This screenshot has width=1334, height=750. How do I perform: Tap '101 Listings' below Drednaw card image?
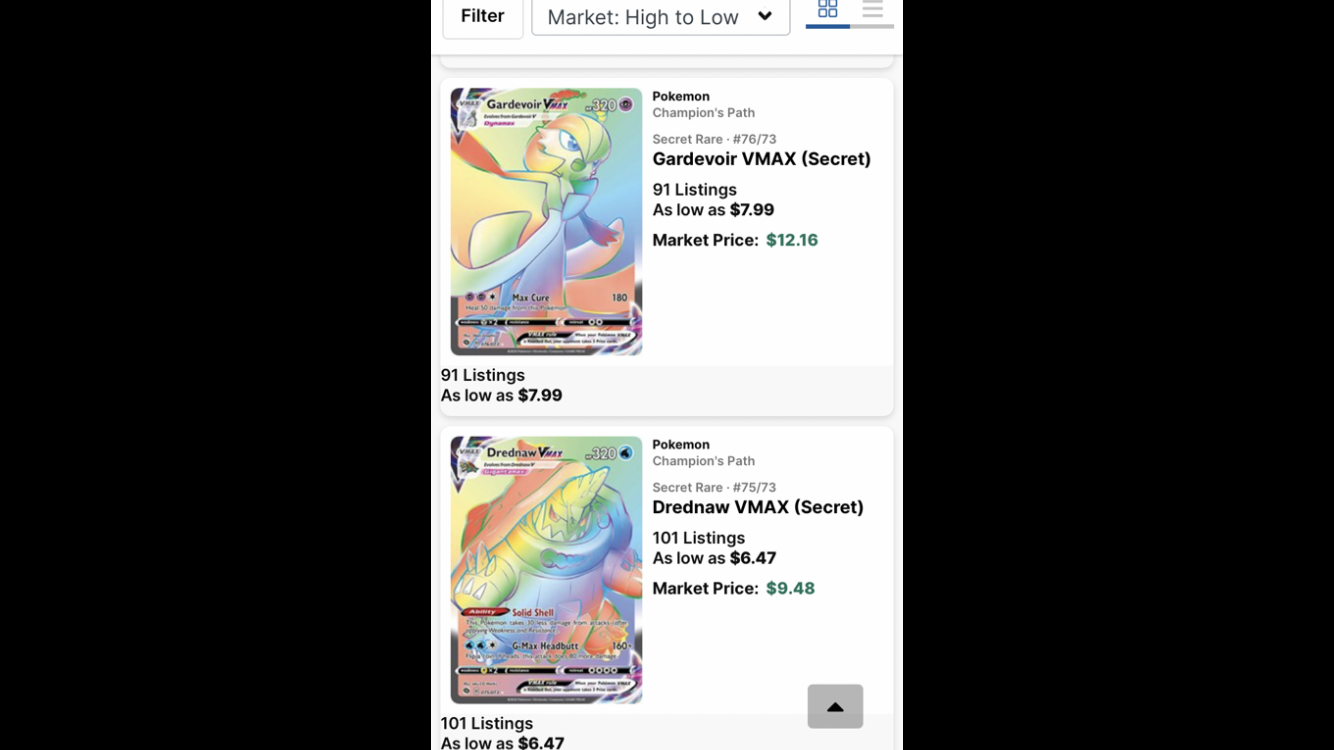(487, 723)
